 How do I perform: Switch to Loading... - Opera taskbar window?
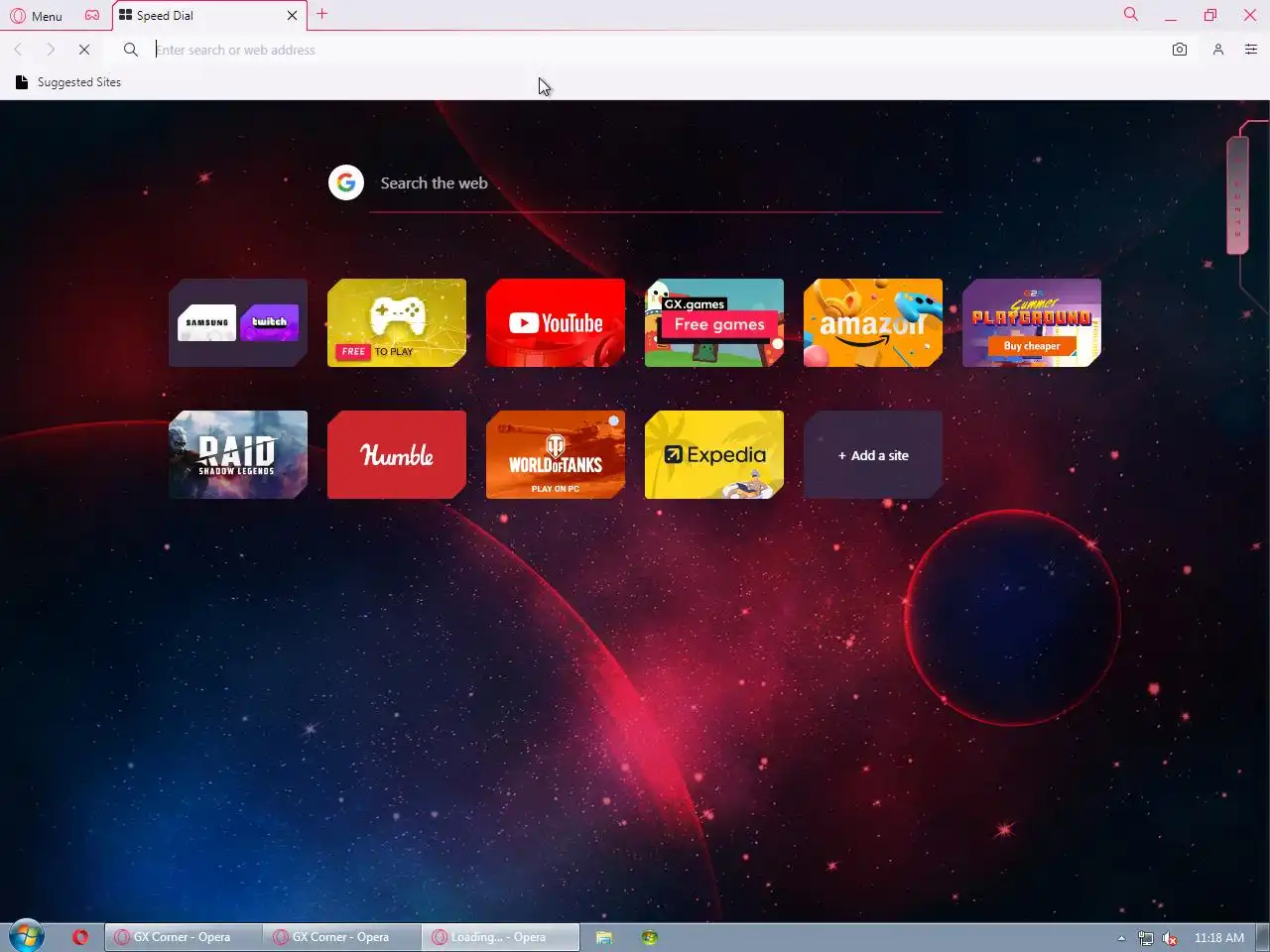[x=501, y=937]
